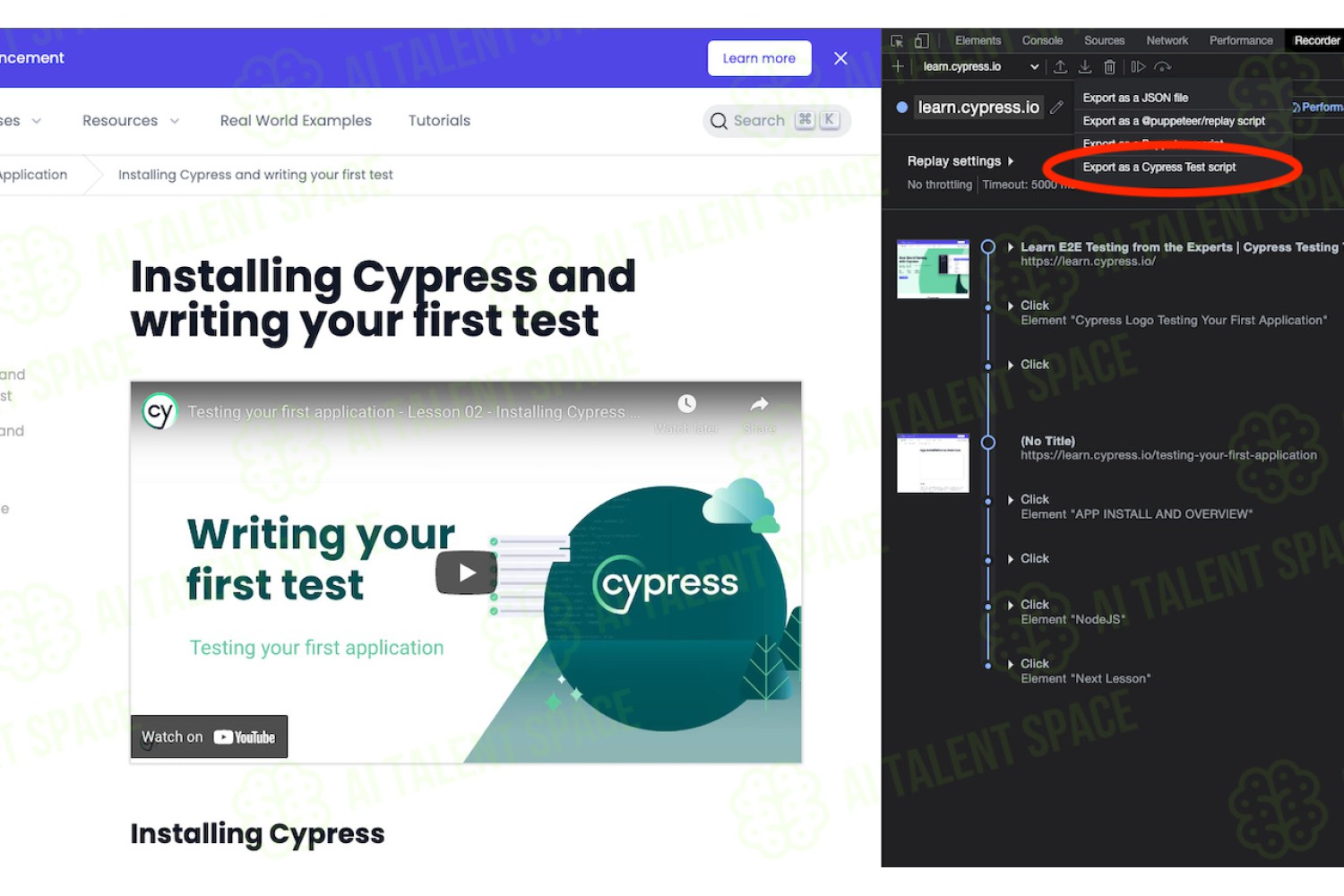Click the inspect element picker icon
Image resolution: width=1344 pixels, height=896 pixels.
(897, 41)
